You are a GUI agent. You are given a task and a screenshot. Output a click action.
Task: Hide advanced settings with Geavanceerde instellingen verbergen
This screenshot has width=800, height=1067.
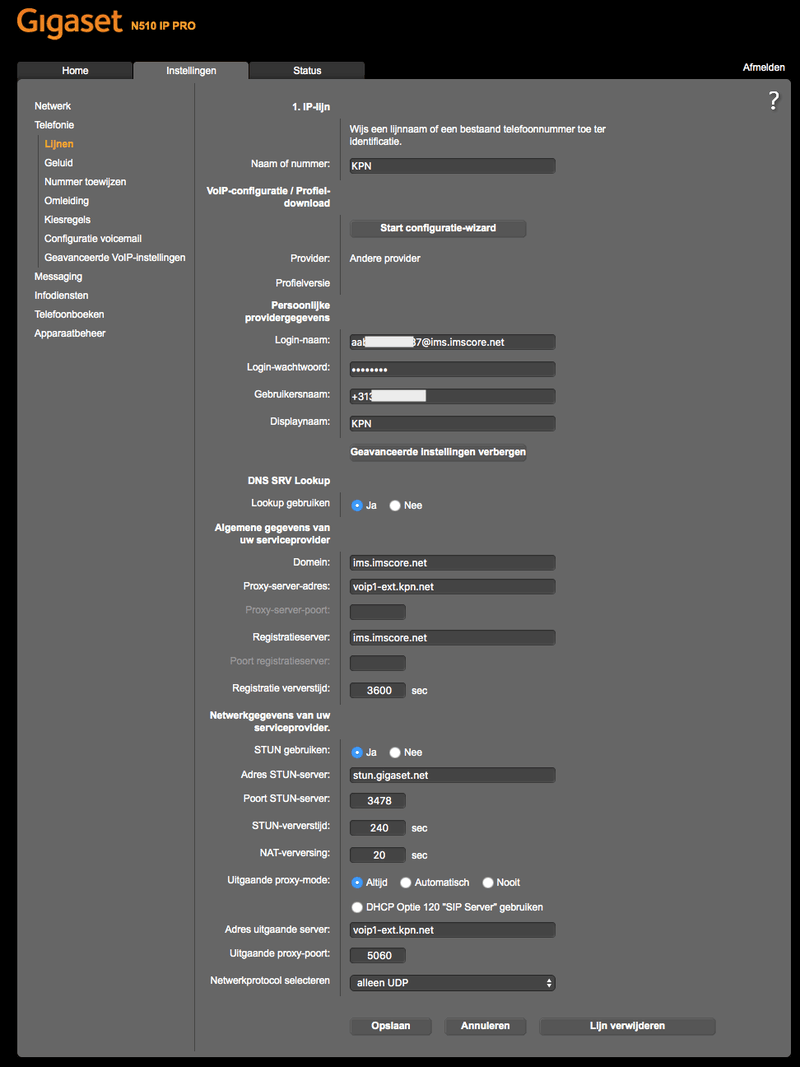coord(438,452)
